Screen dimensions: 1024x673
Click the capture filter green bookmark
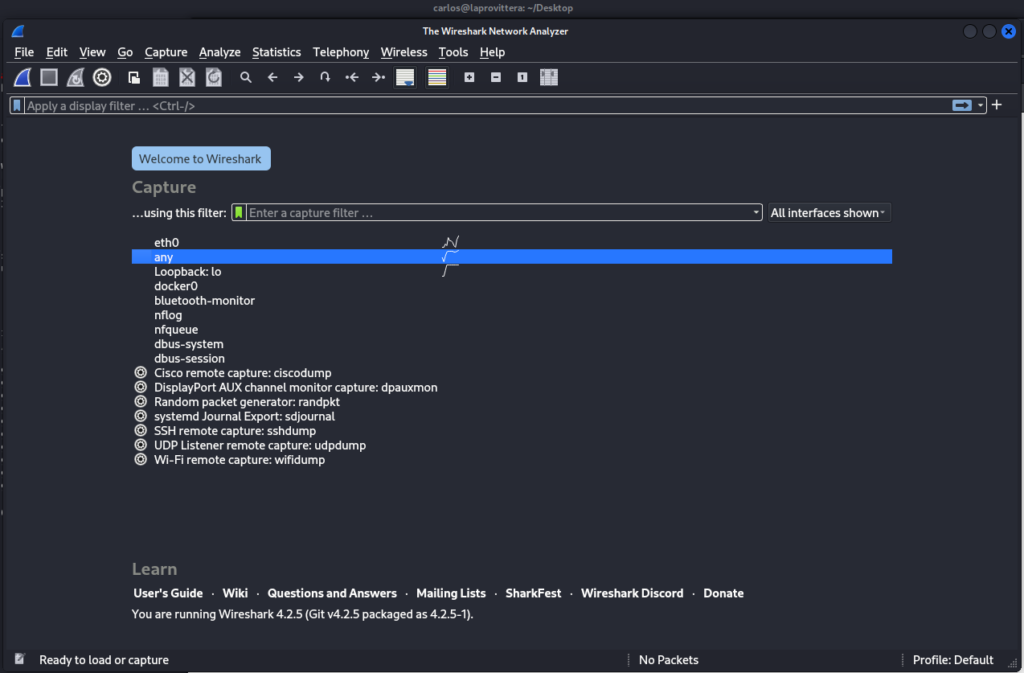(239, 213)
